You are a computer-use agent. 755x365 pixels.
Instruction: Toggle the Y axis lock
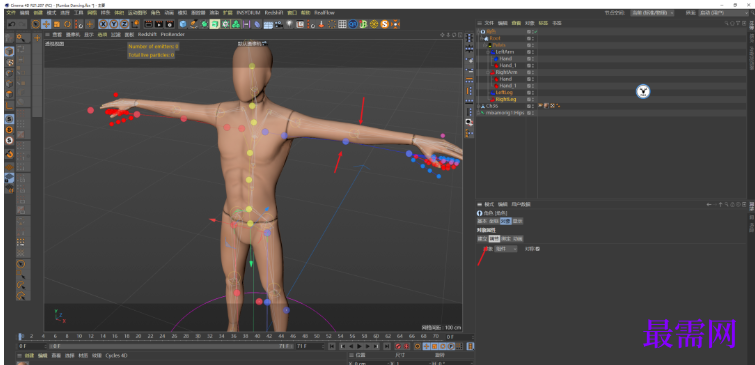pyautogui.click(x=114, y=24)
